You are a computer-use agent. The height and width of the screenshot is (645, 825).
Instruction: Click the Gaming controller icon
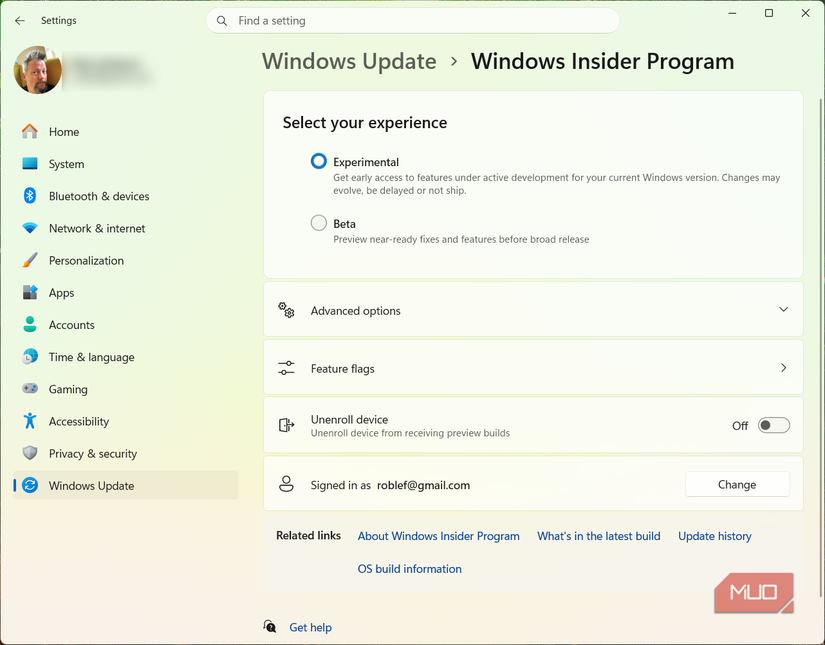point(30,388)
